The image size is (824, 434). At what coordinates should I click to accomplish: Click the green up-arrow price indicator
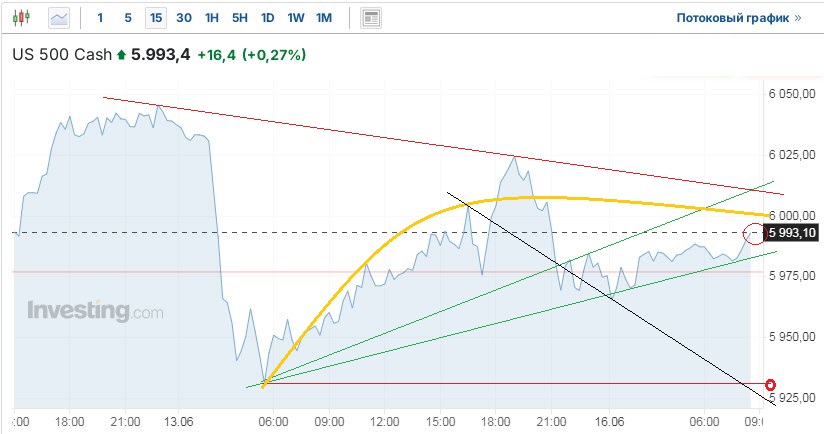coord(122,55)
